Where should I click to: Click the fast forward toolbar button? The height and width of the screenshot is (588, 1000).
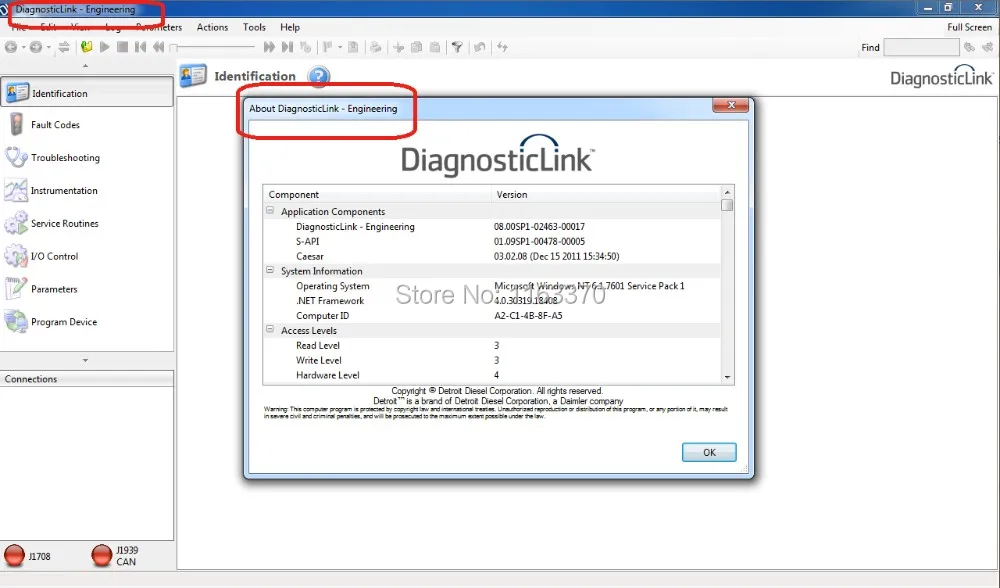pyautogui.click(x=269, y=47)
